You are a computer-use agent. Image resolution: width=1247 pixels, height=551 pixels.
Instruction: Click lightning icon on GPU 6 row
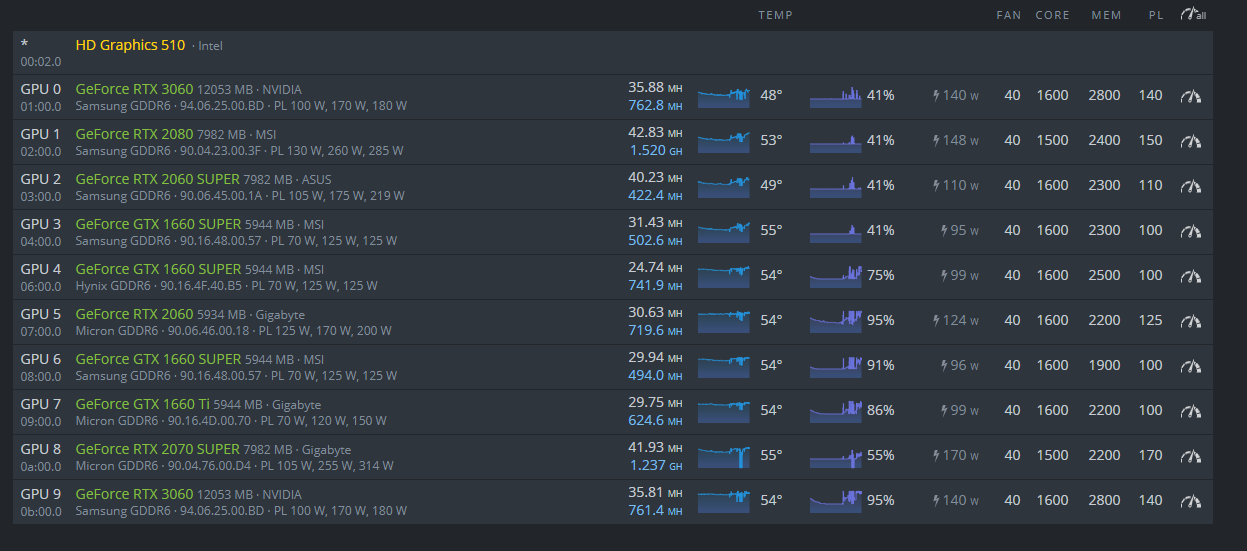[x=943, y=366]
